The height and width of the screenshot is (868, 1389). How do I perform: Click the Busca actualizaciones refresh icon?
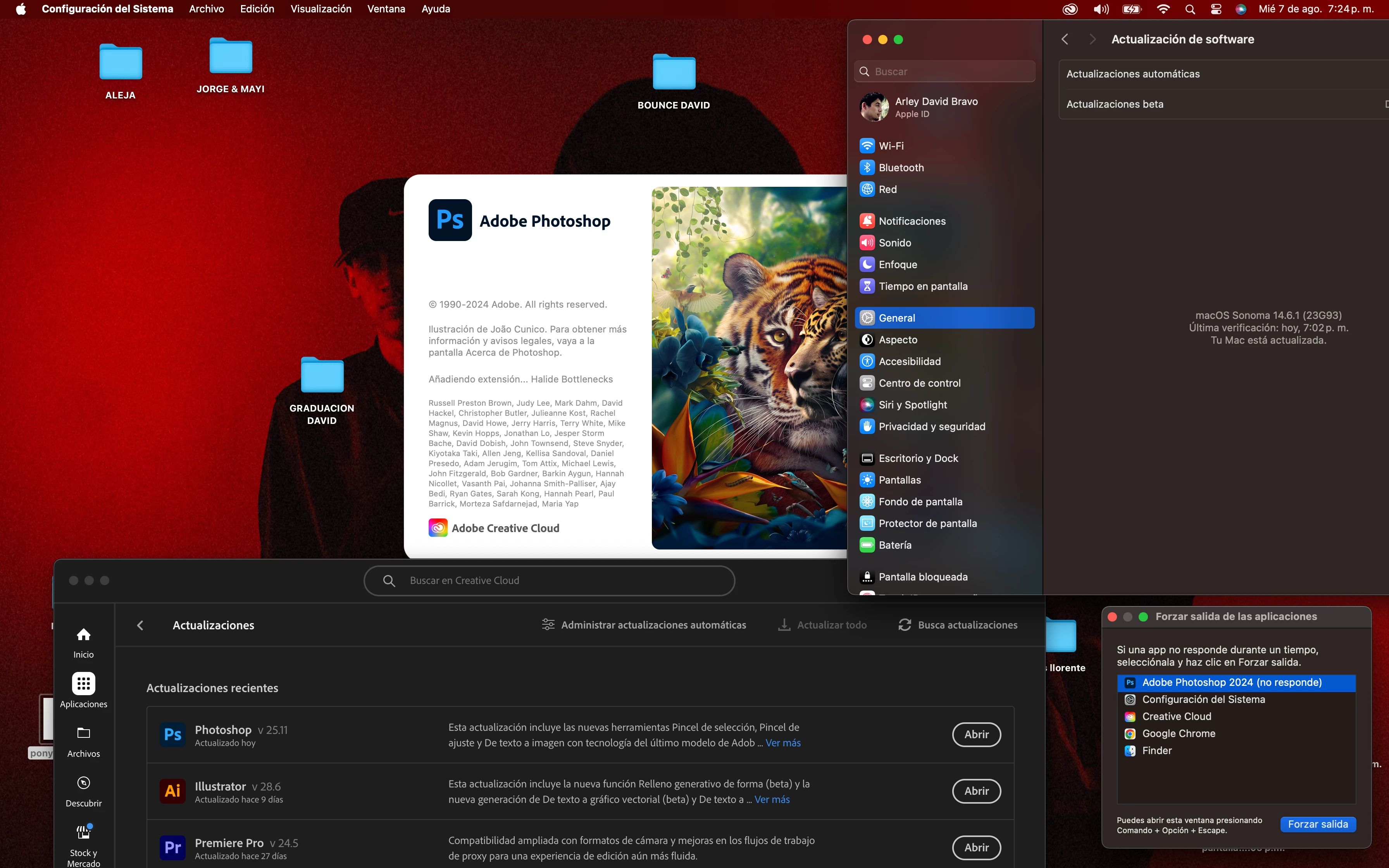(x=905, y=625)
